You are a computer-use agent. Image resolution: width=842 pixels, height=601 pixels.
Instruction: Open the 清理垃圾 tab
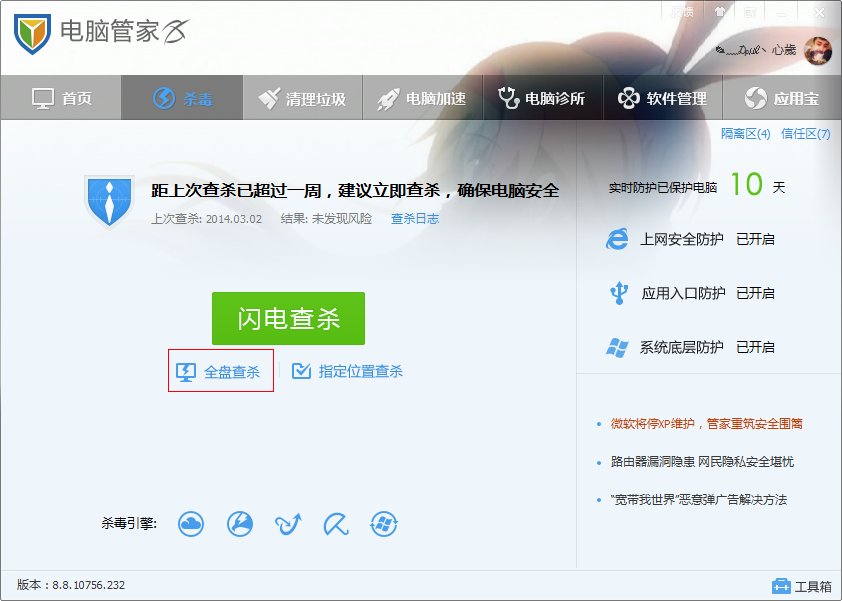(301, 97)
